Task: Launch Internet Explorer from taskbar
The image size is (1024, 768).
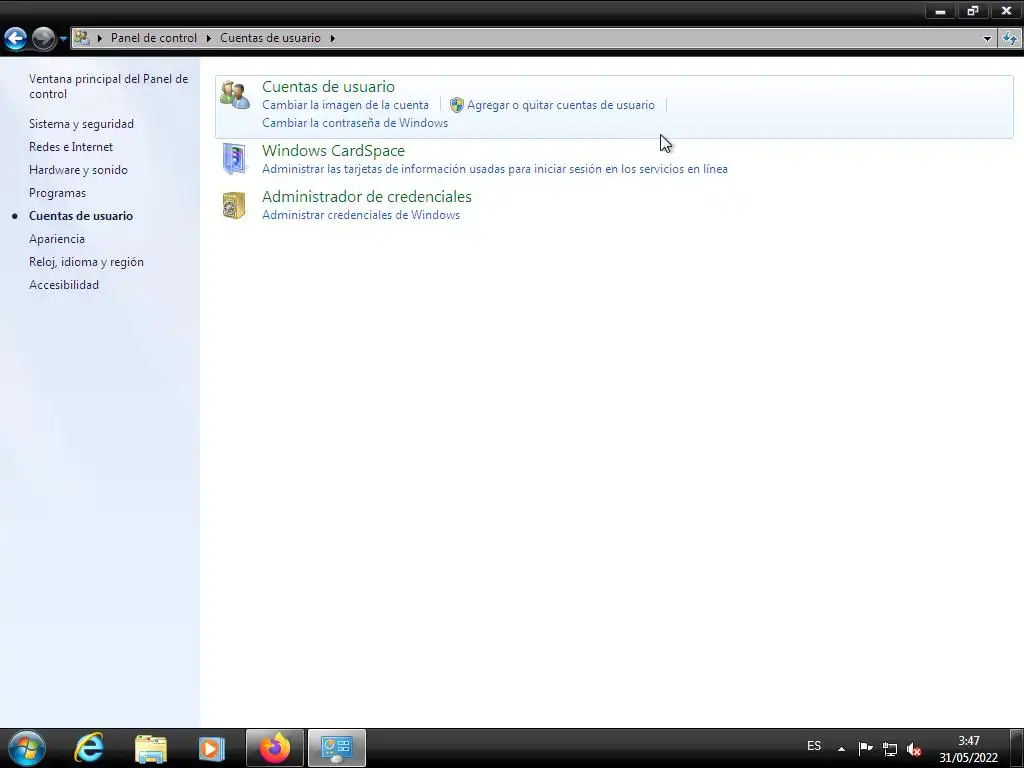Action: 89,748
